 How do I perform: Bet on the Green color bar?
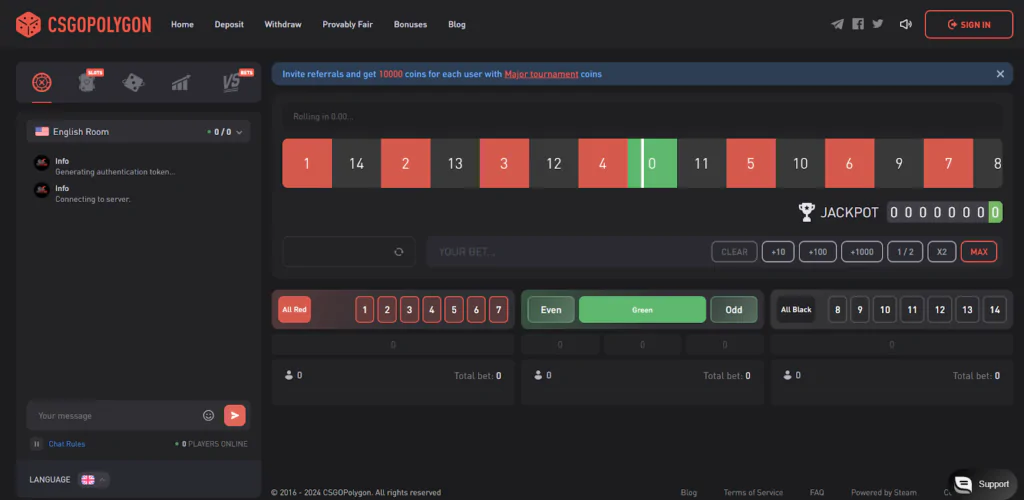[x=642, y=310]
